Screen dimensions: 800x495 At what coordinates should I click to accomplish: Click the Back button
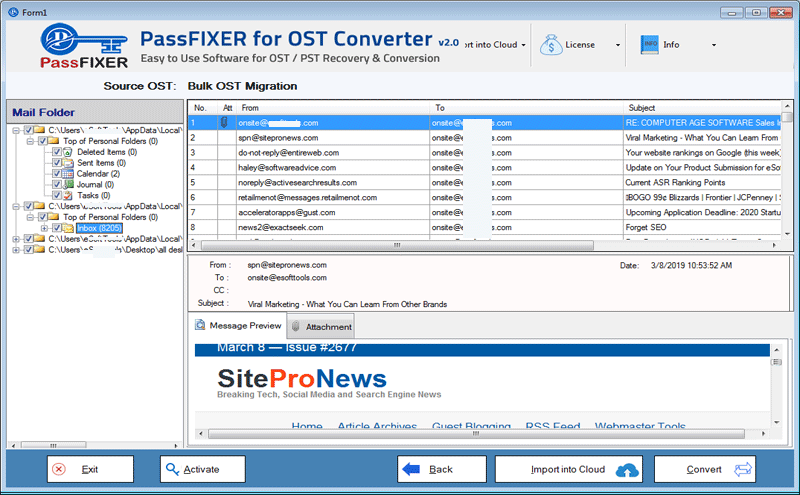pos(442,469)
